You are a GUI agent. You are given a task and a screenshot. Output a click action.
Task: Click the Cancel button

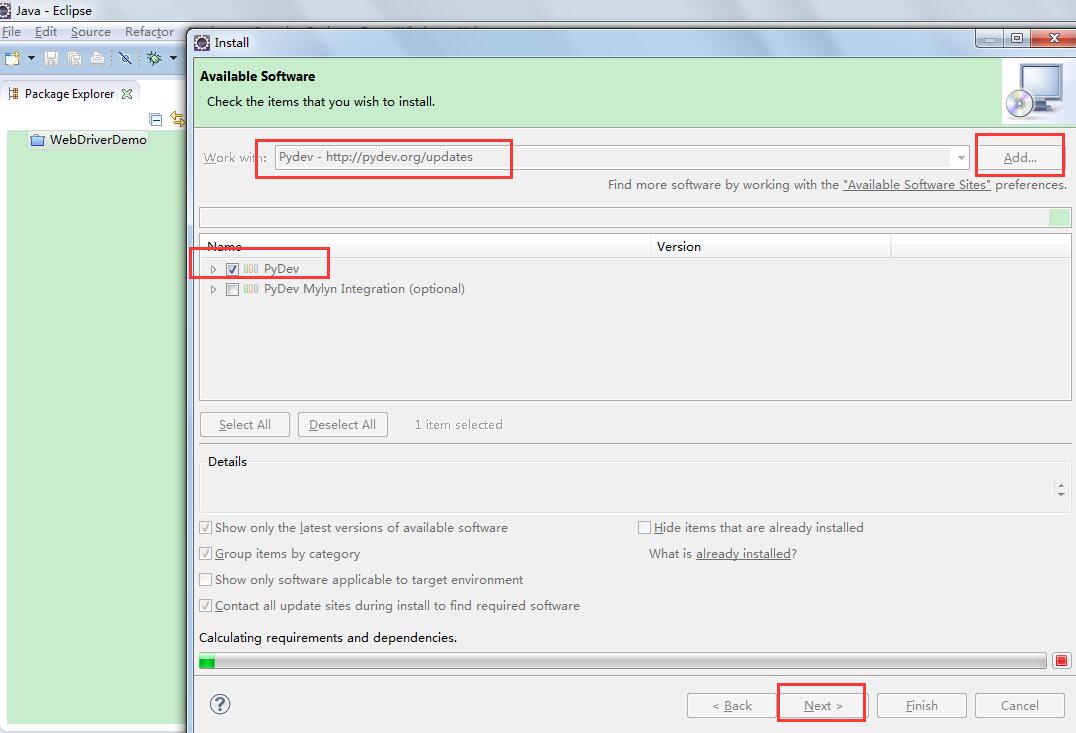pos(1019,706)
